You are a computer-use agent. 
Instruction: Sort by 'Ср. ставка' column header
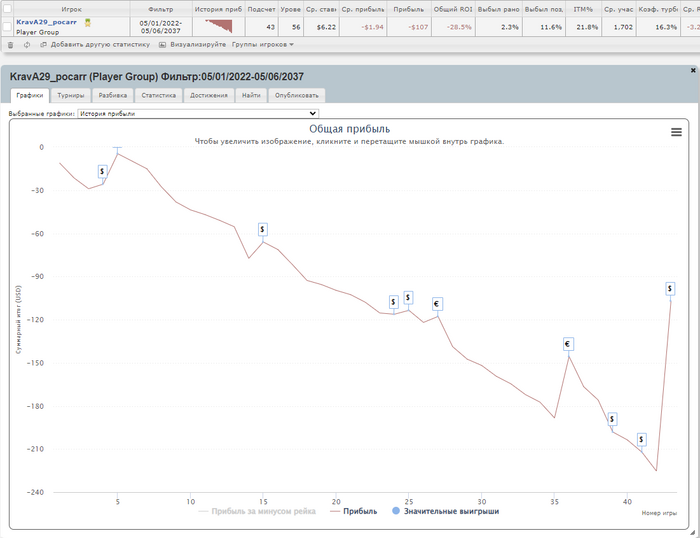(321, 9)
